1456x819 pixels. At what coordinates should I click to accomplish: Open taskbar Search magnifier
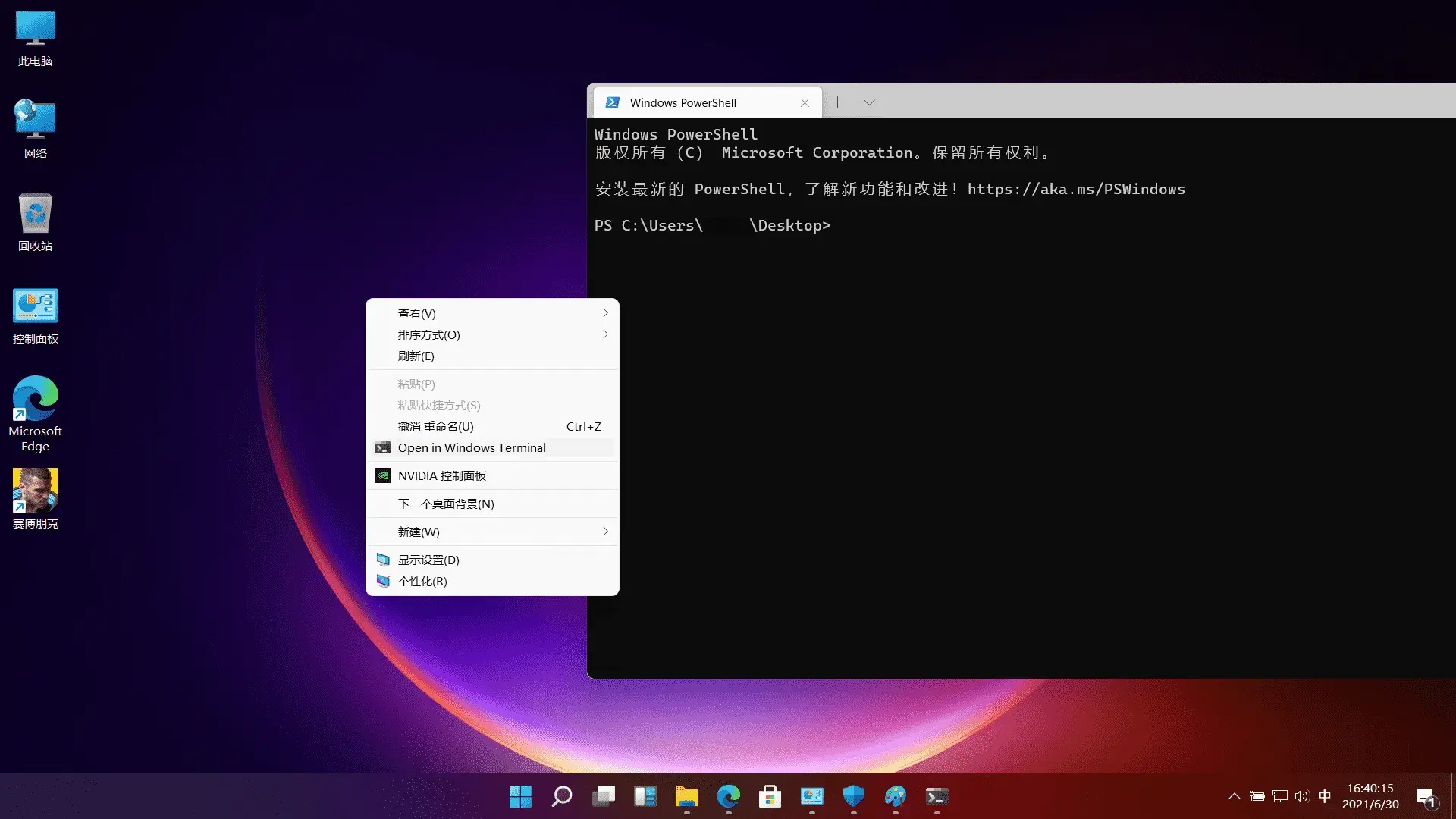point(562,796)
